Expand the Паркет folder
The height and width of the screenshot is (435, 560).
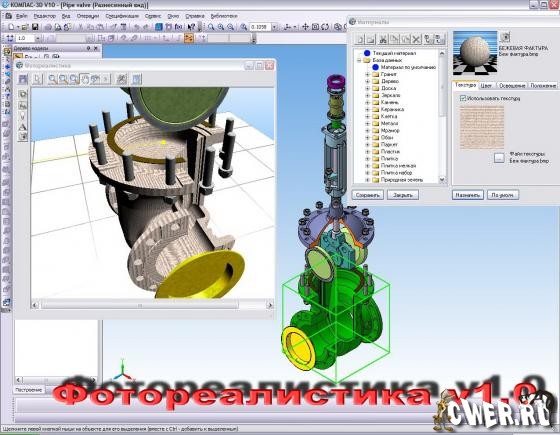367,144
